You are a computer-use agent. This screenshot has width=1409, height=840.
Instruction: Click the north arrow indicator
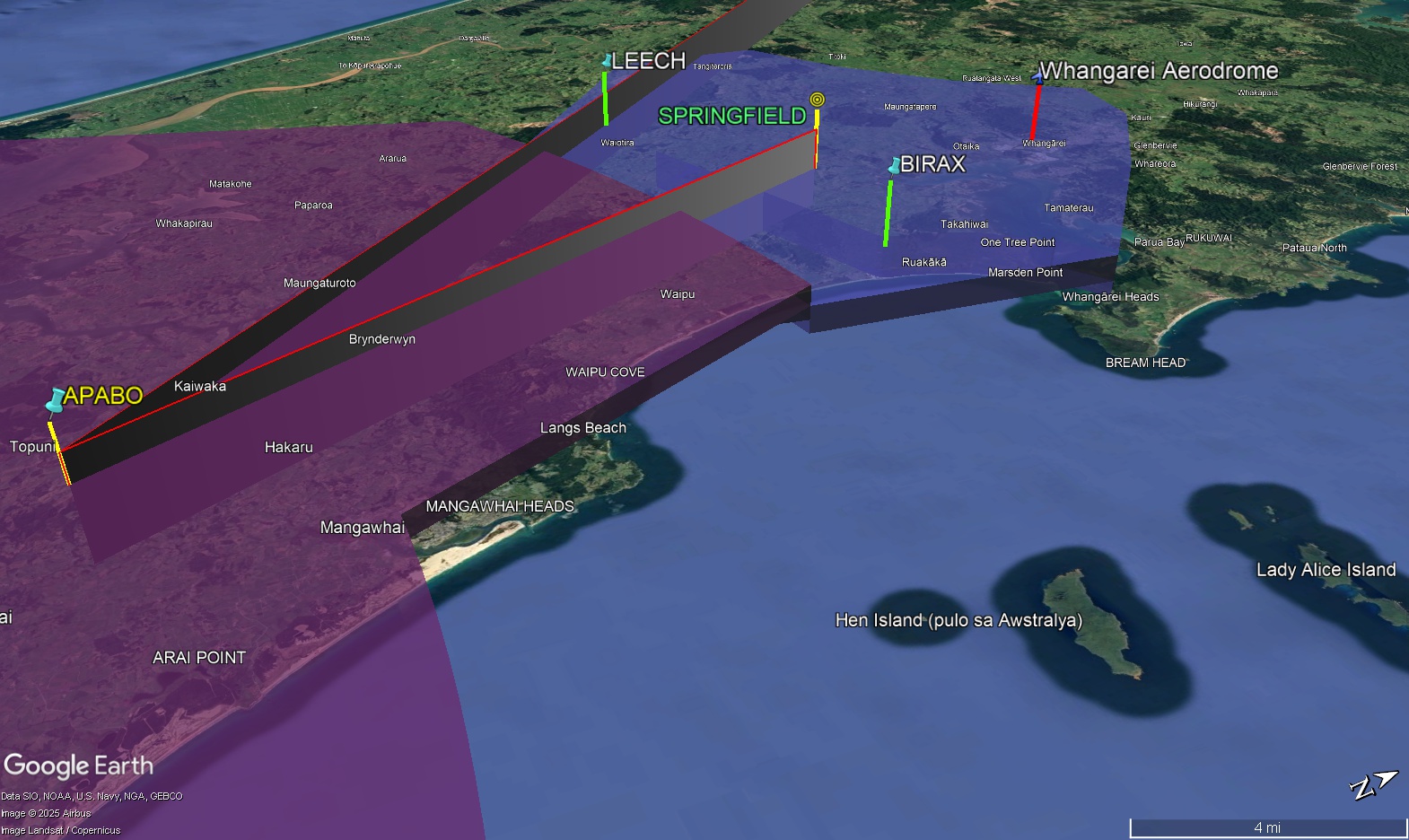(1373, 784)
